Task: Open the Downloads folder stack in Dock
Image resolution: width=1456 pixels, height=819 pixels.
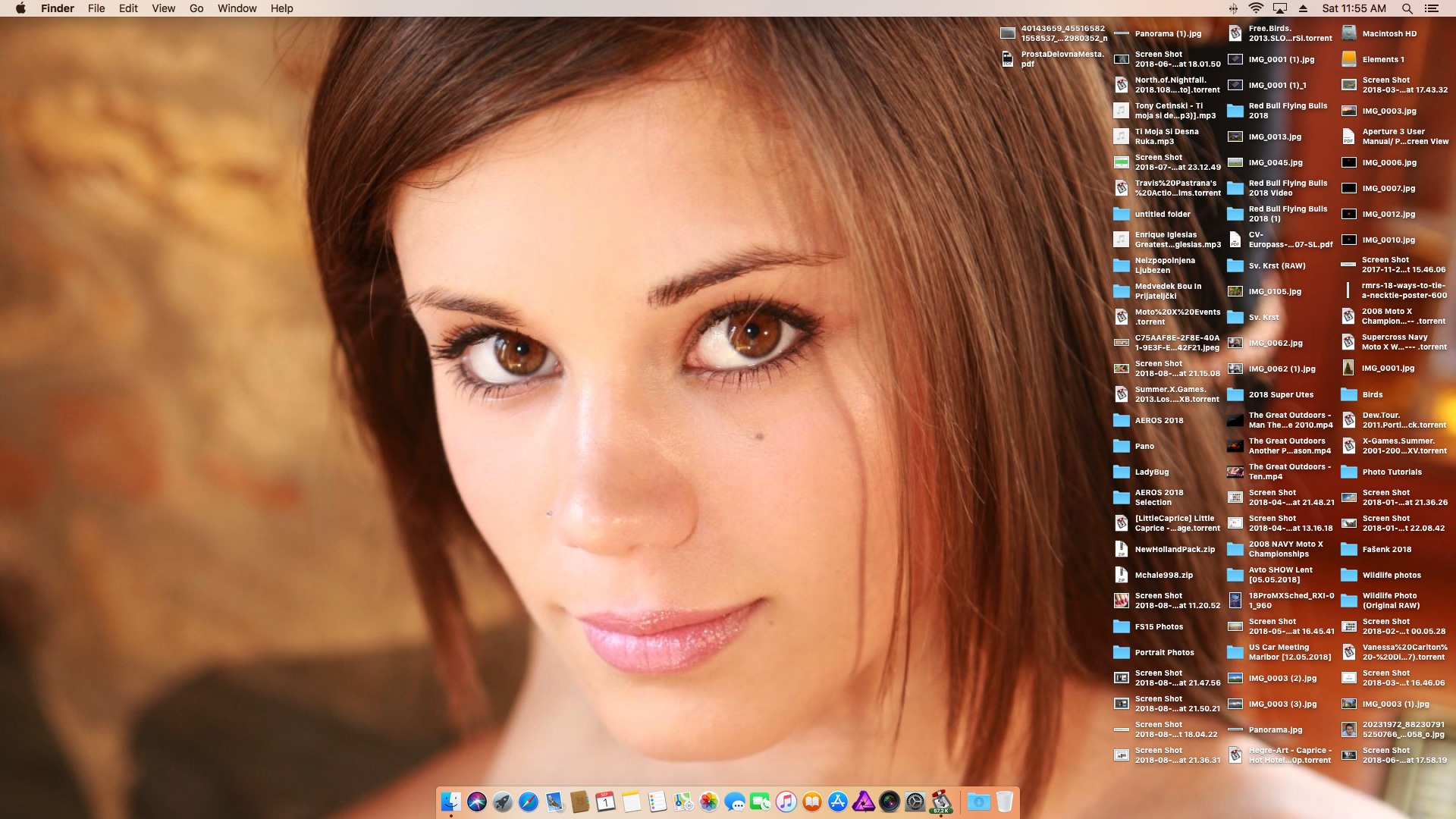Action: click(x=979, y=802)
